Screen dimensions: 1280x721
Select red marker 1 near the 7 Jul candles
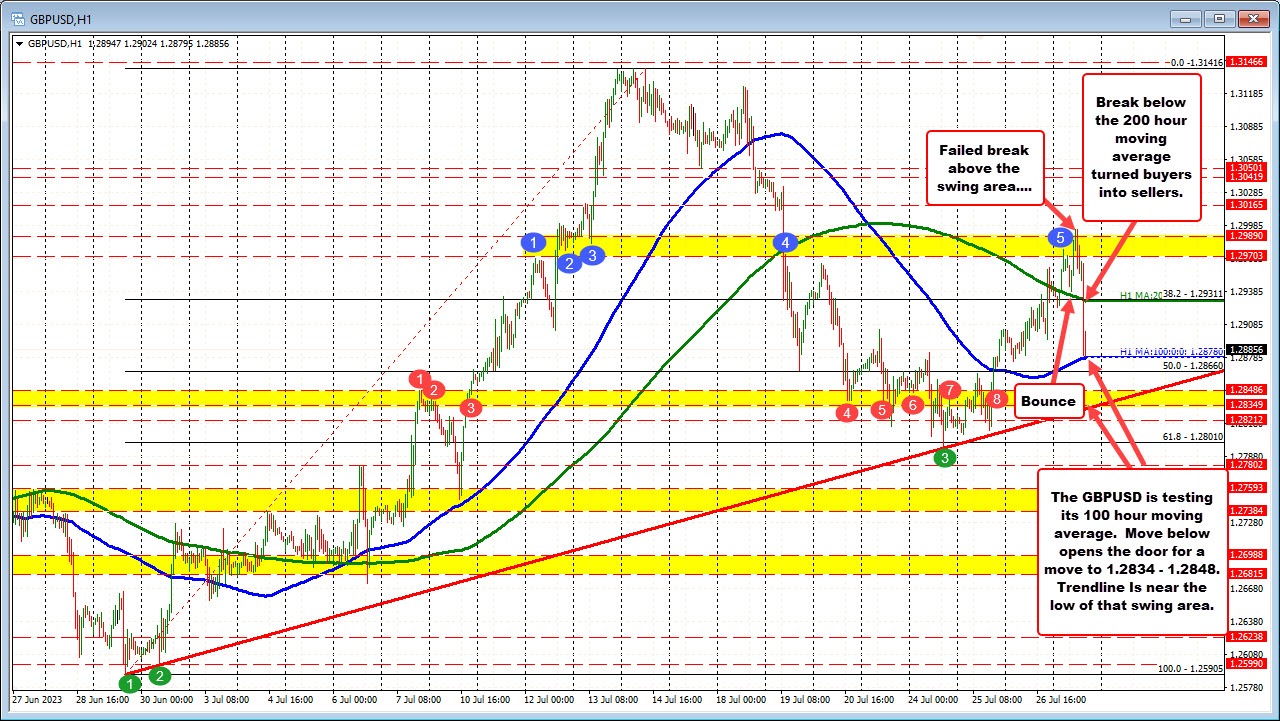point(420,380)
